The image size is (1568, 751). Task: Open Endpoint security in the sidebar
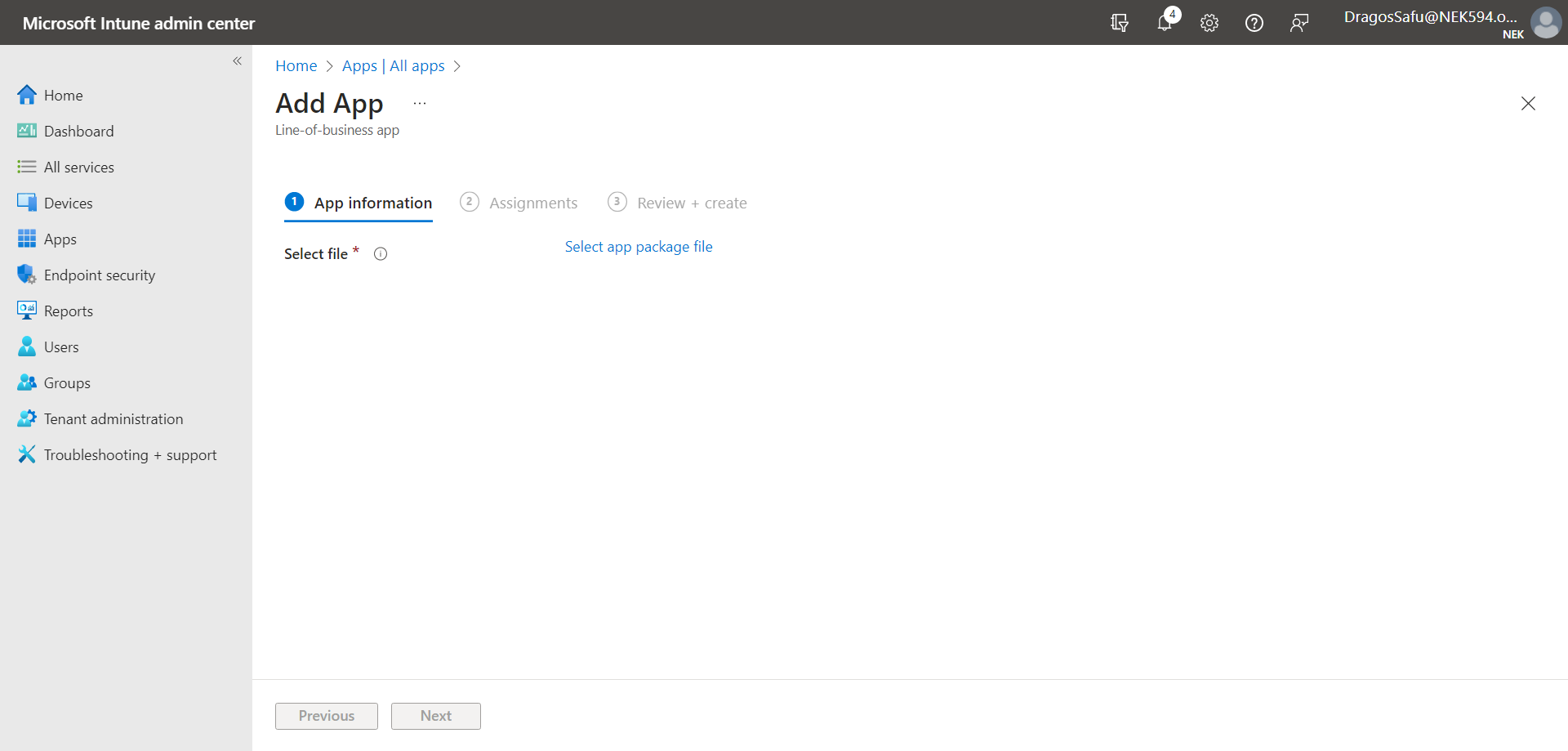pos(100,275)
